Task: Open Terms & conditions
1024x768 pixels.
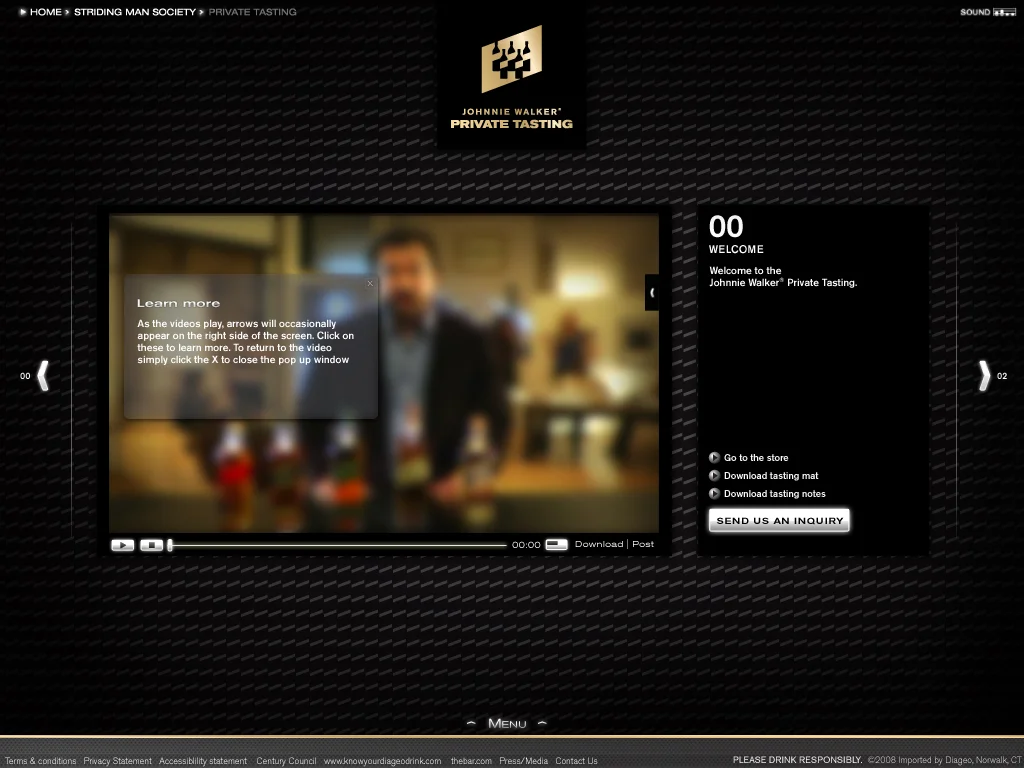Action: click(x=40, y=761)
